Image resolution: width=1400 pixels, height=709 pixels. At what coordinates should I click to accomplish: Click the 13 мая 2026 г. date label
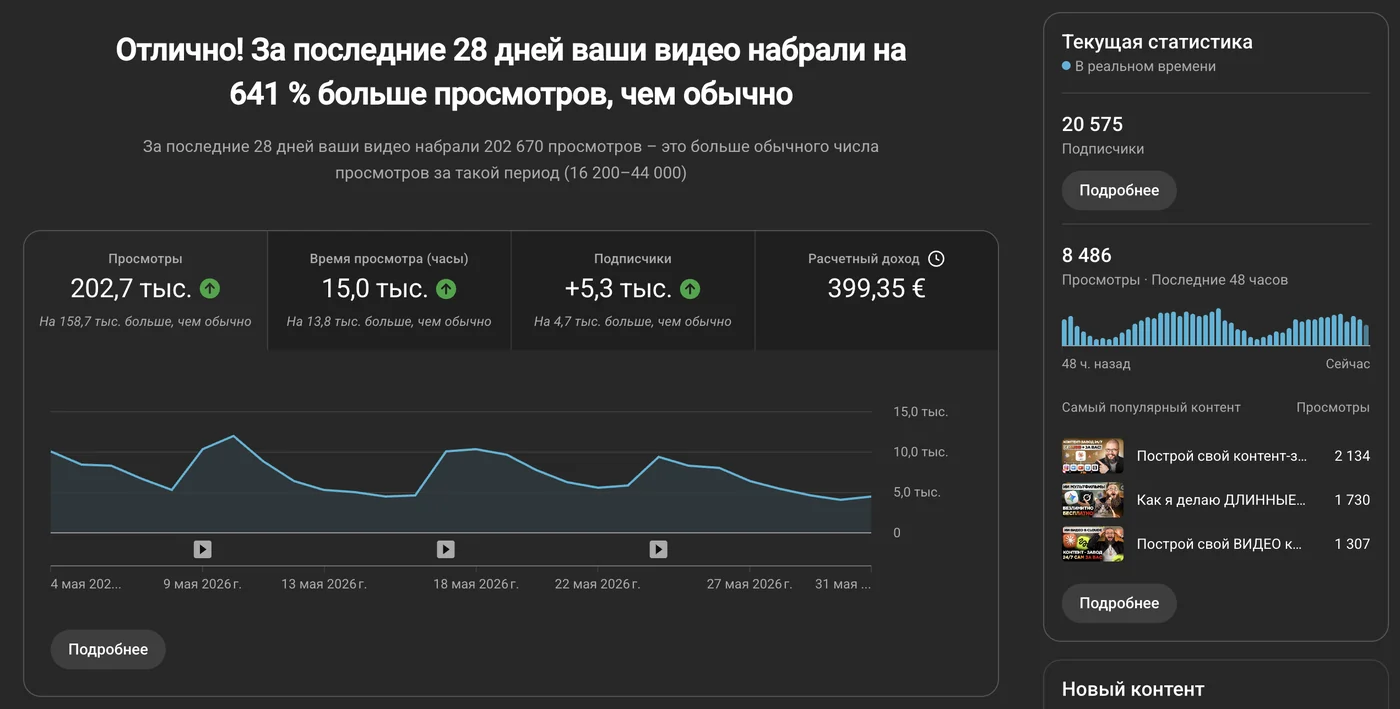click(323, 584)
